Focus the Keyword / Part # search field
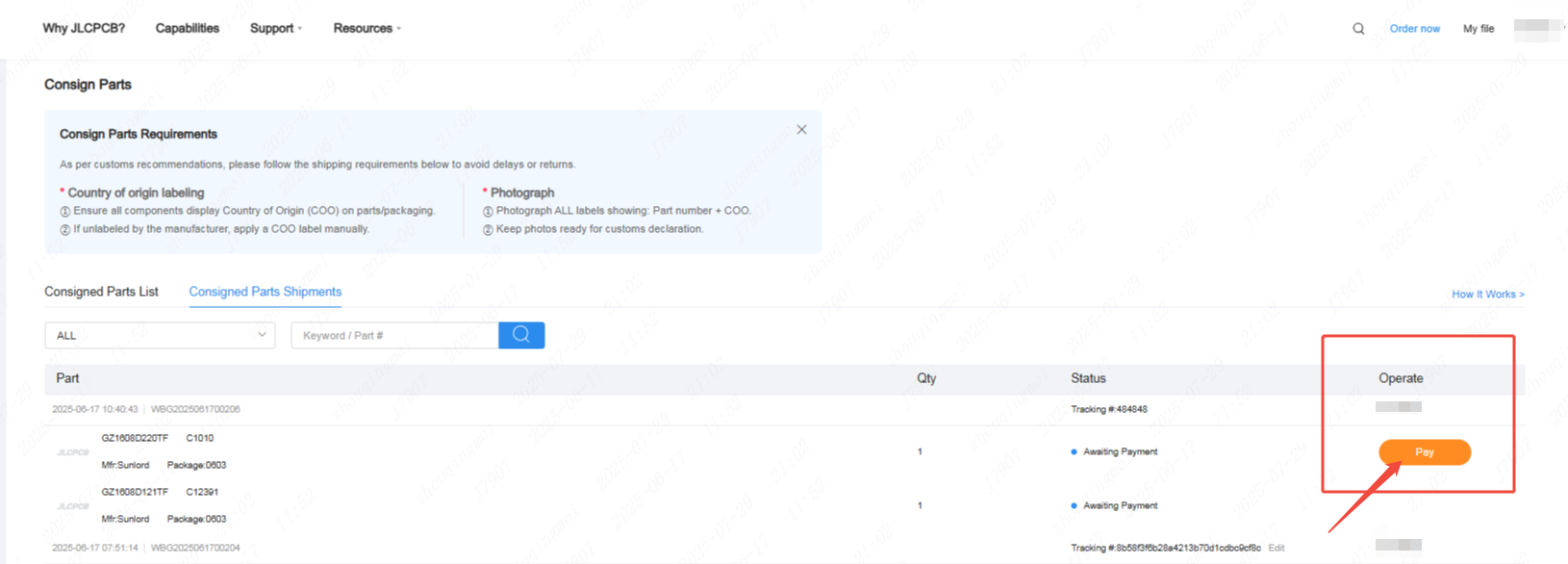This screenshot has width=1568, height=564. tap(394, 335)
